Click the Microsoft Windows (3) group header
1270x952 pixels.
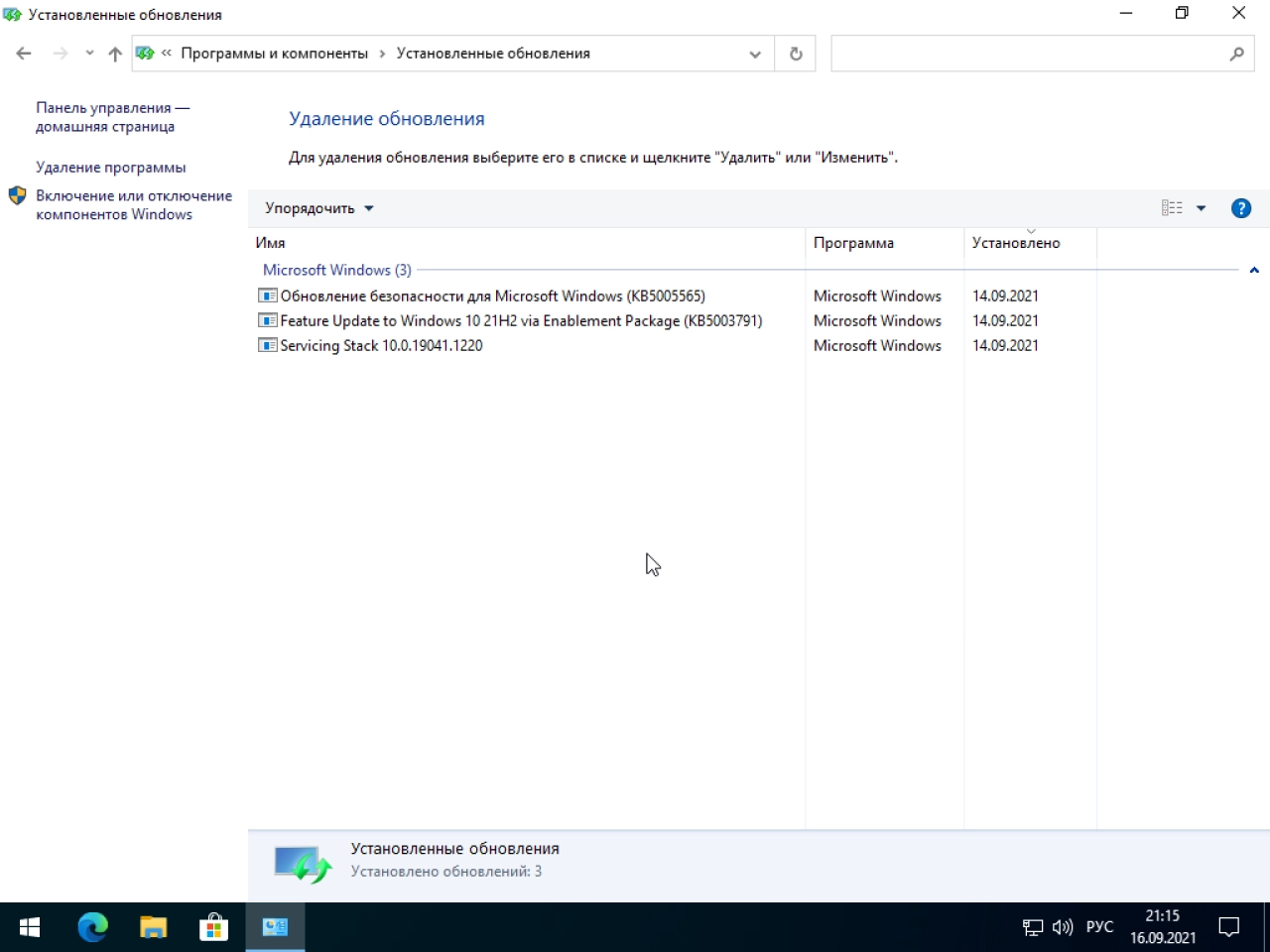point(337,270)
